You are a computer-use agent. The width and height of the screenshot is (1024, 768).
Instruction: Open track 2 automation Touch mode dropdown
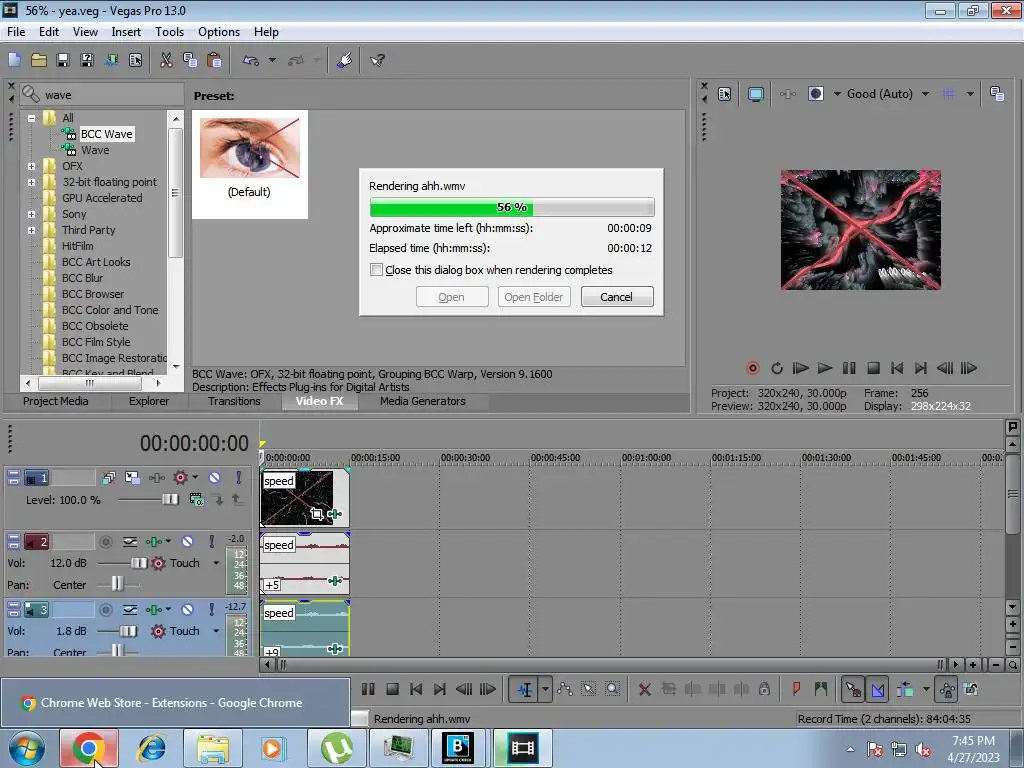coord(216,563)
